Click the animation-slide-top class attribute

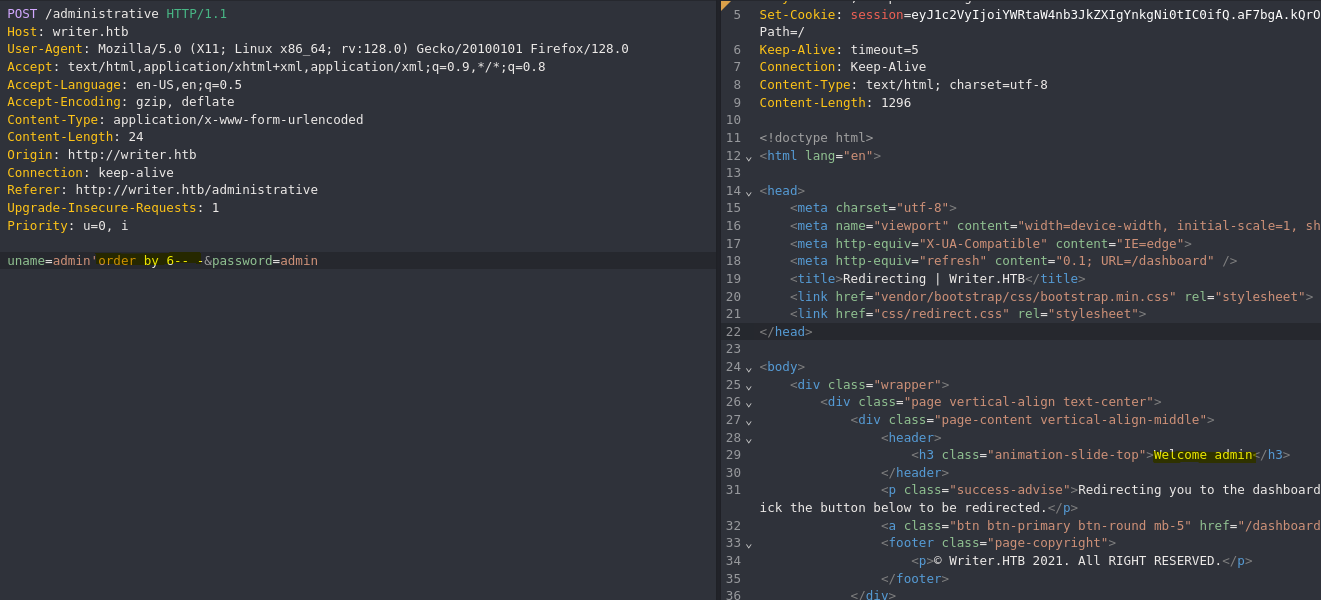click(1044, 455)
